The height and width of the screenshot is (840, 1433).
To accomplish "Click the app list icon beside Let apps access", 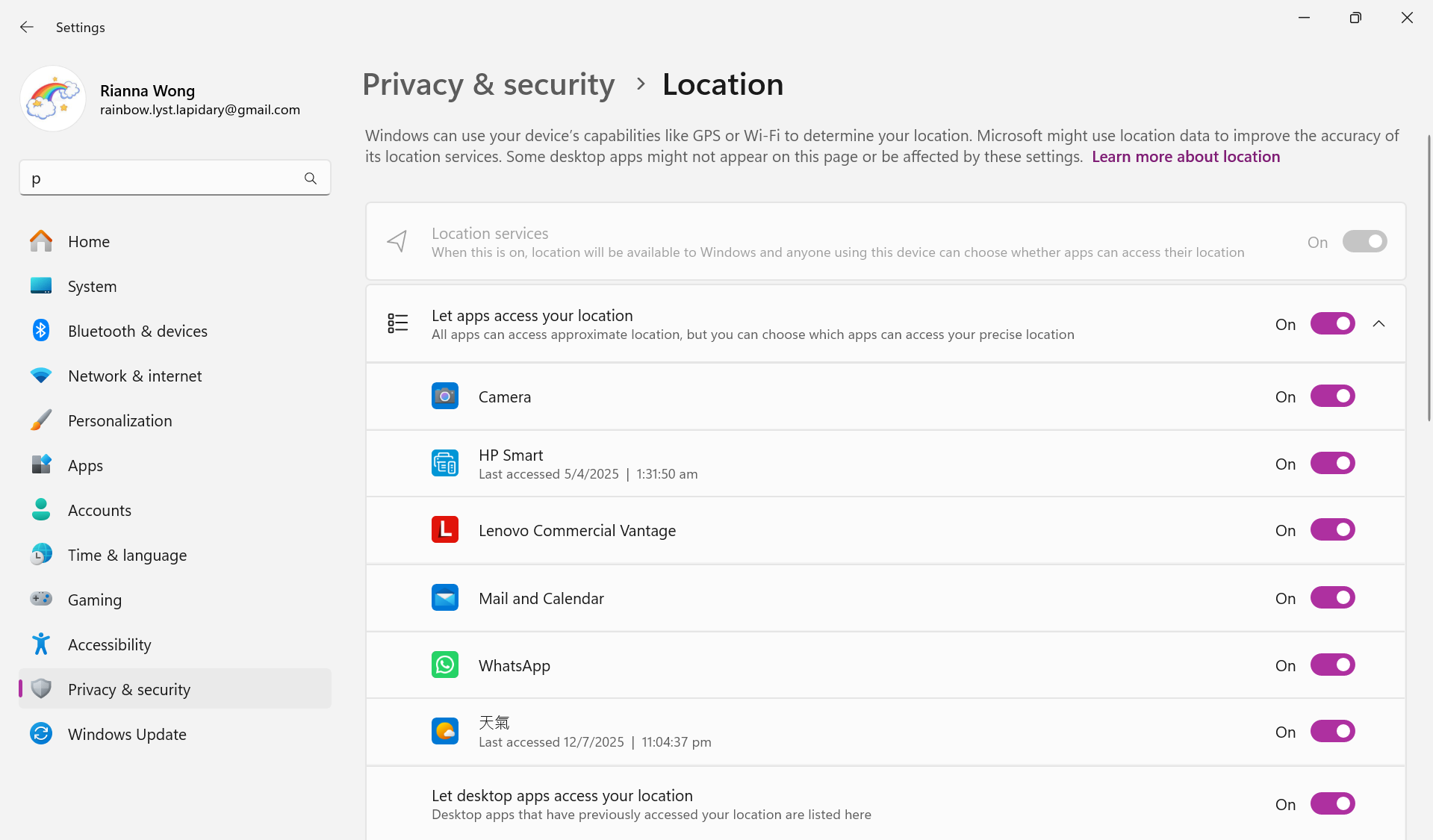I will [397, 323].
